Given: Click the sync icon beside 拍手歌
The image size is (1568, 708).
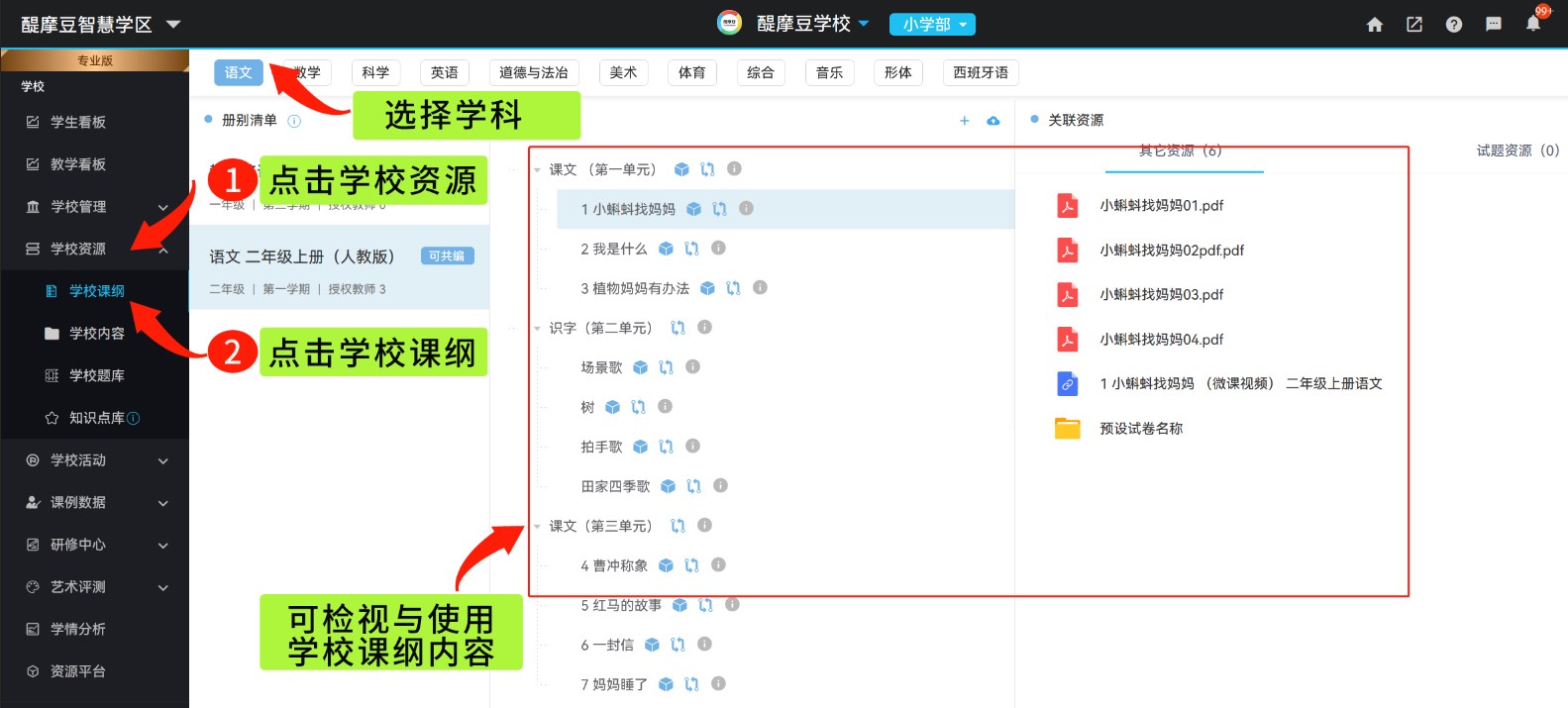Looking at the screenshot, I should (x=666, y=447).
